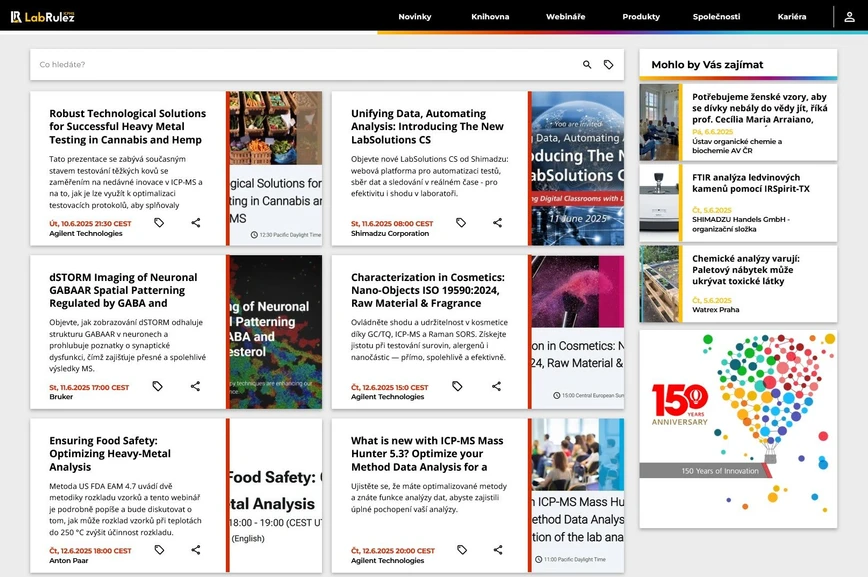Click 'Agilent Technologies' under Cannabis card

86,234
